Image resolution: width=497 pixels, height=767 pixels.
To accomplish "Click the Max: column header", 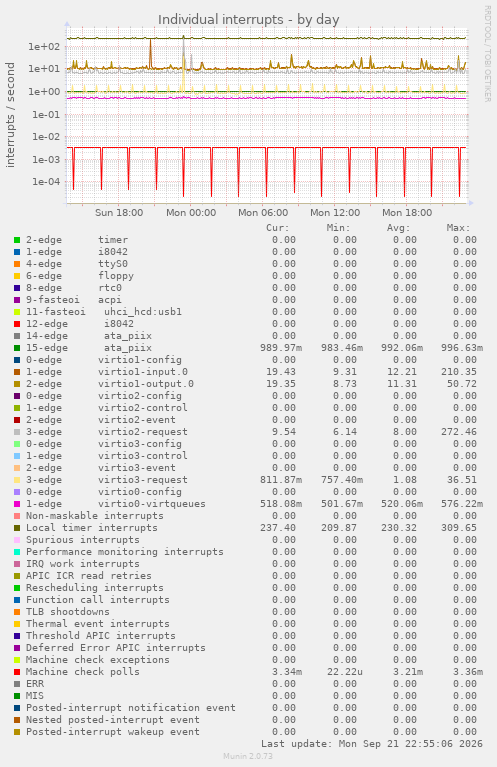I will [458, 228].
